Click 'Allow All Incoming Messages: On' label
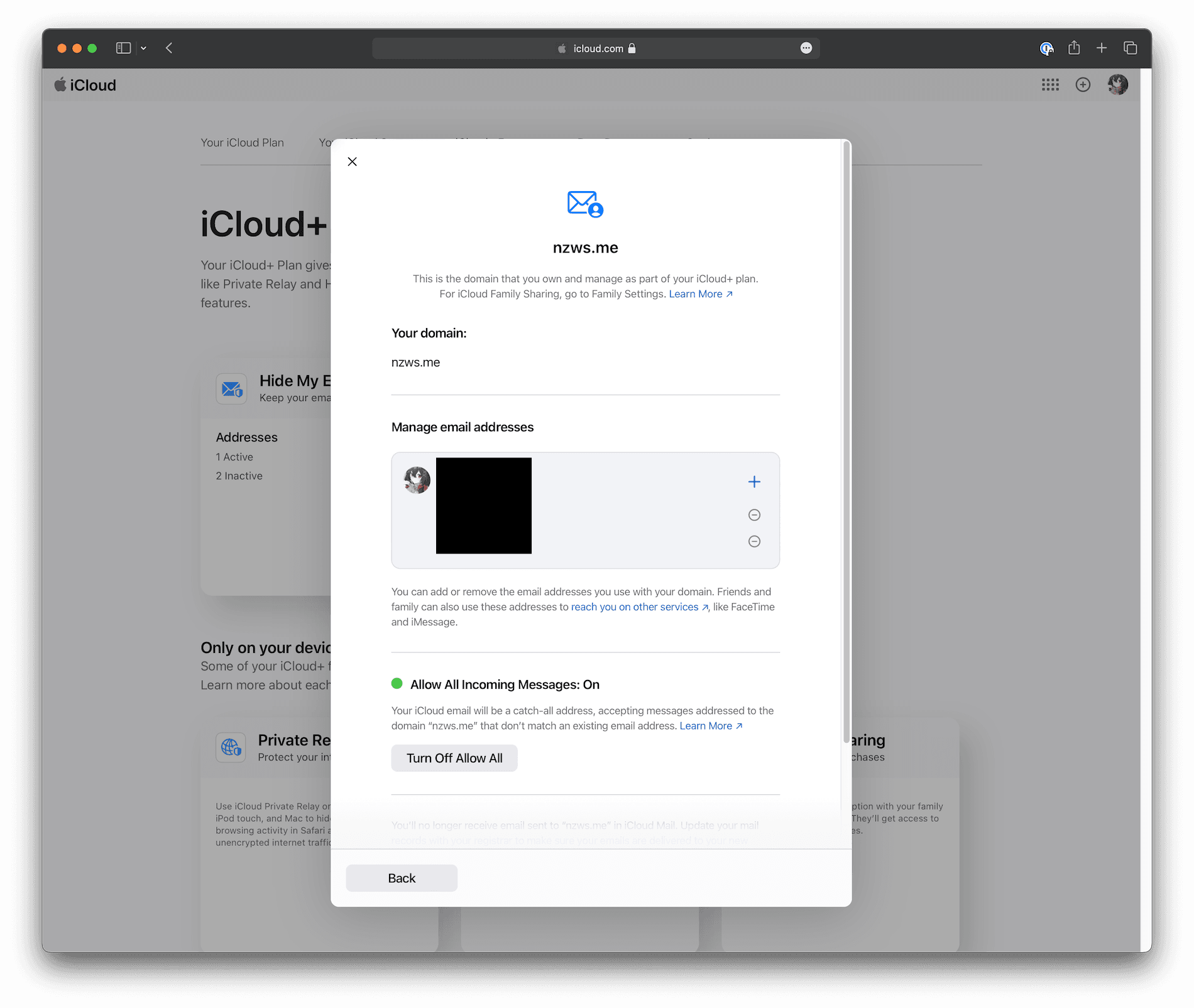 click(505, 684)
